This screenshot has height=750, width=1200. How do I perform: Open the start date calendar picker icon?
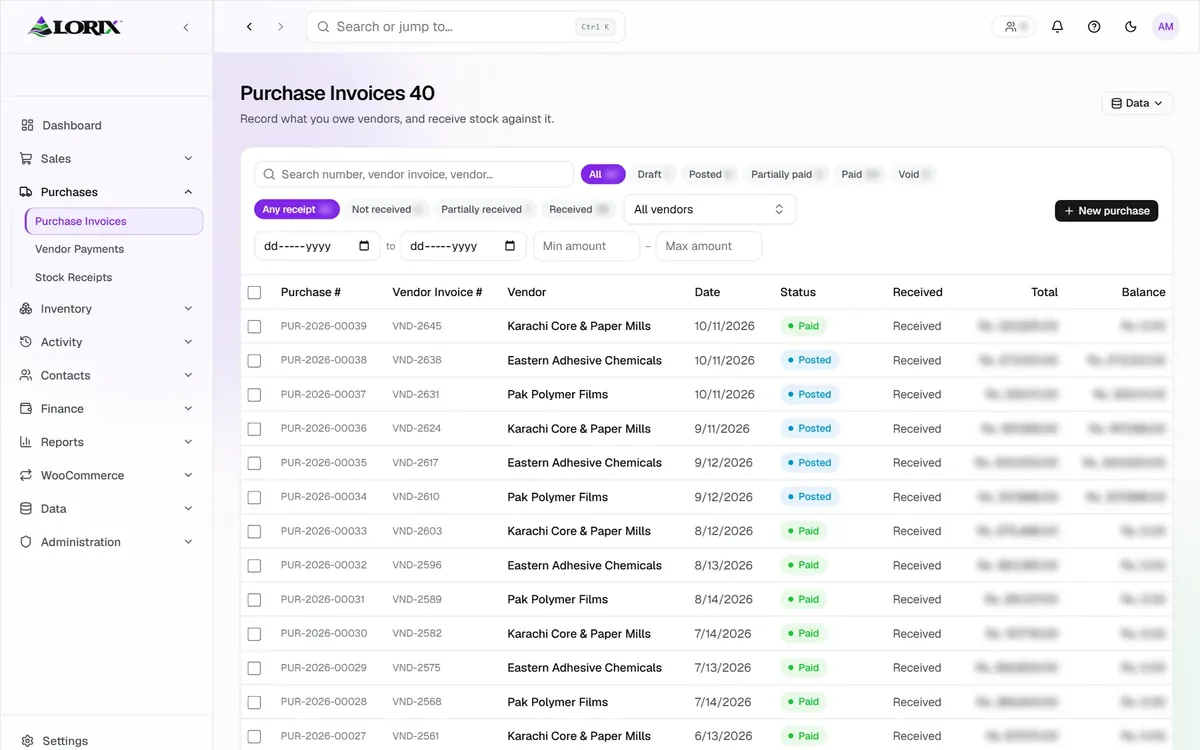coord(364,246)
